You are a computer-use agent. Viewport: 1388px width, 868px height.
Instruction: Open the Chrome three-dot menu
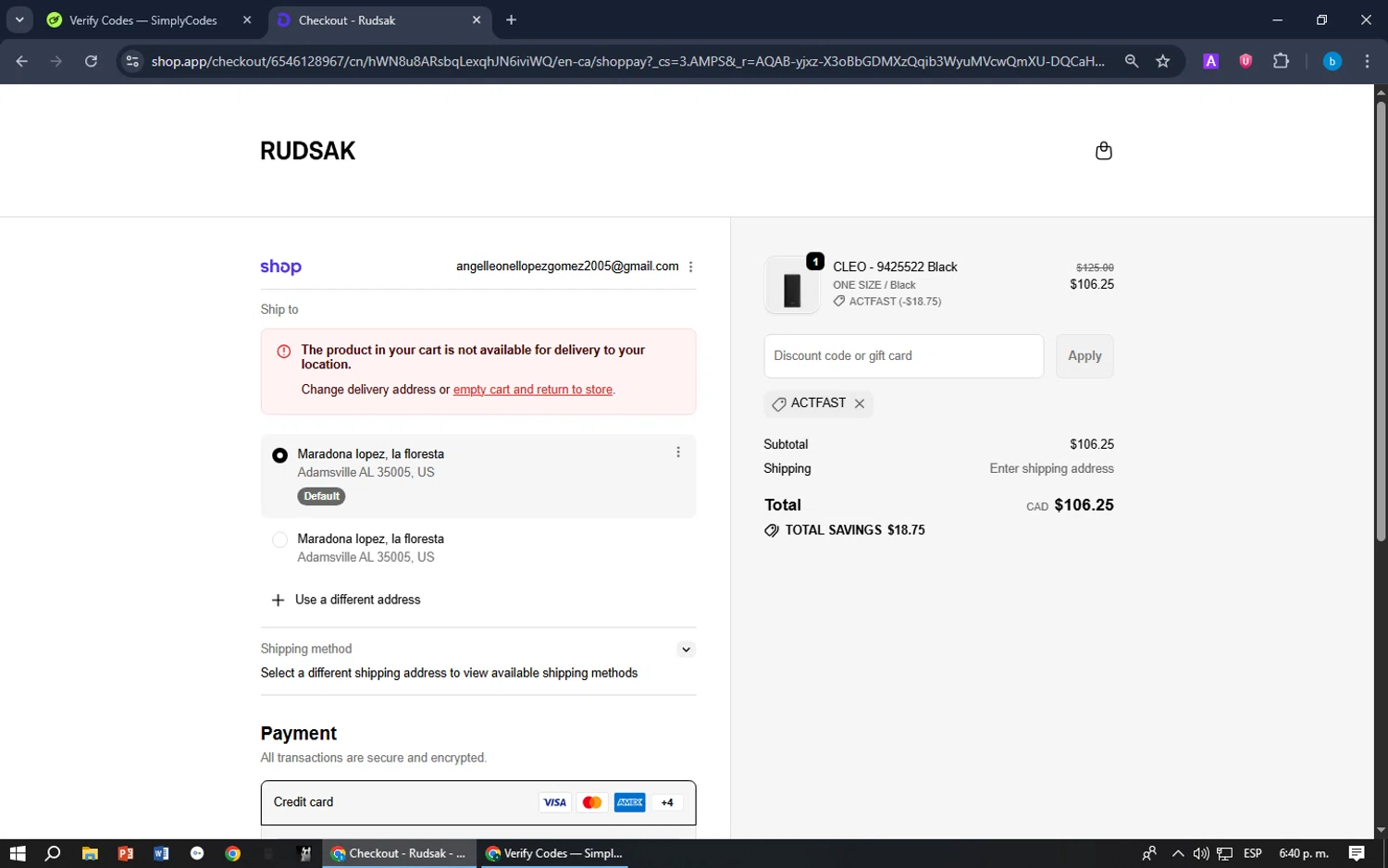pos(1367,61)
